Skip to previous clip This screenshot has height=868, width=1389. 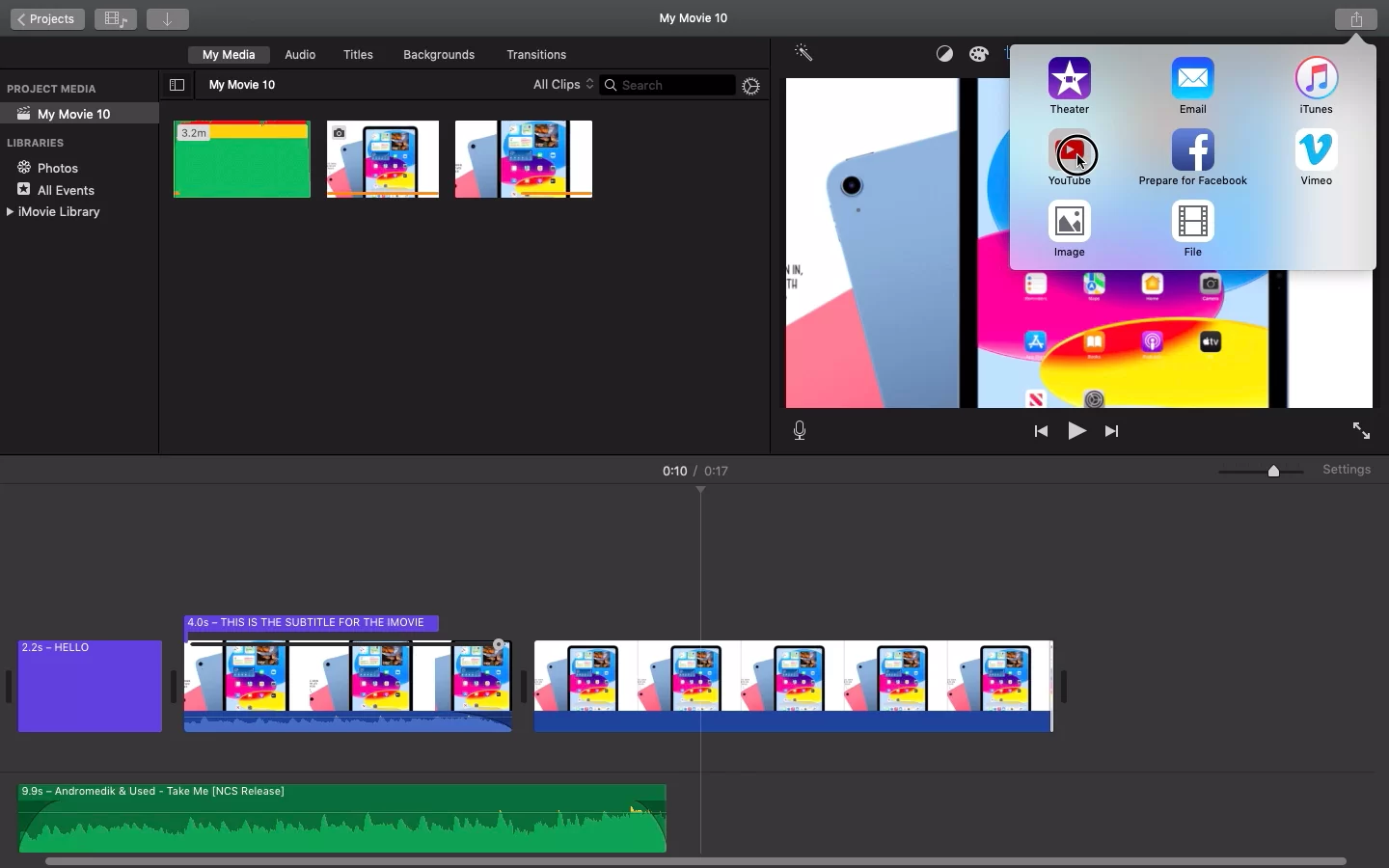[x=1041, y=432]
